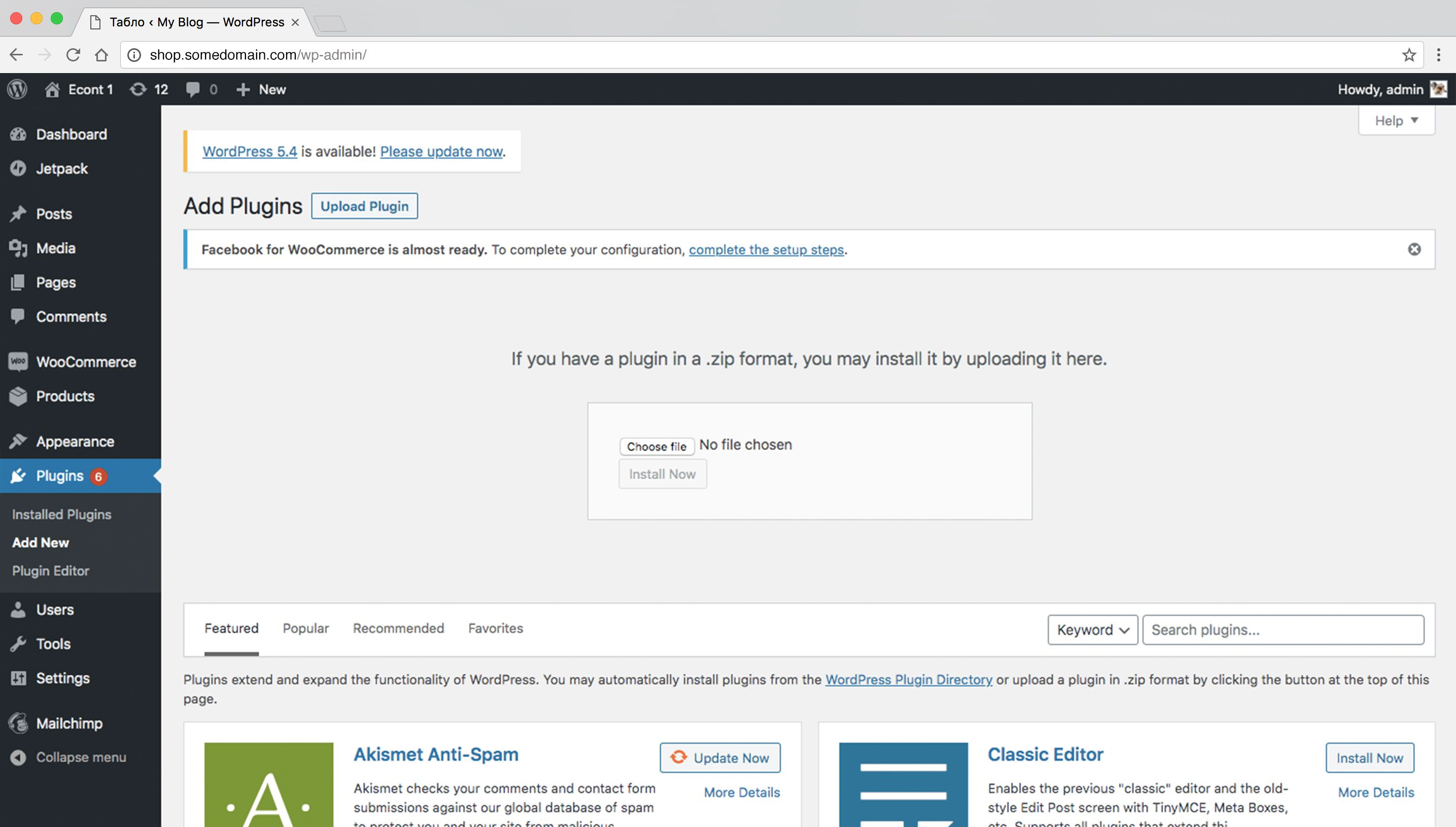This screenshot has width=1456, height=827.
Task: Click the WordPress logo in admin bar
Action: pyautogui.click(x=18, y=89)
